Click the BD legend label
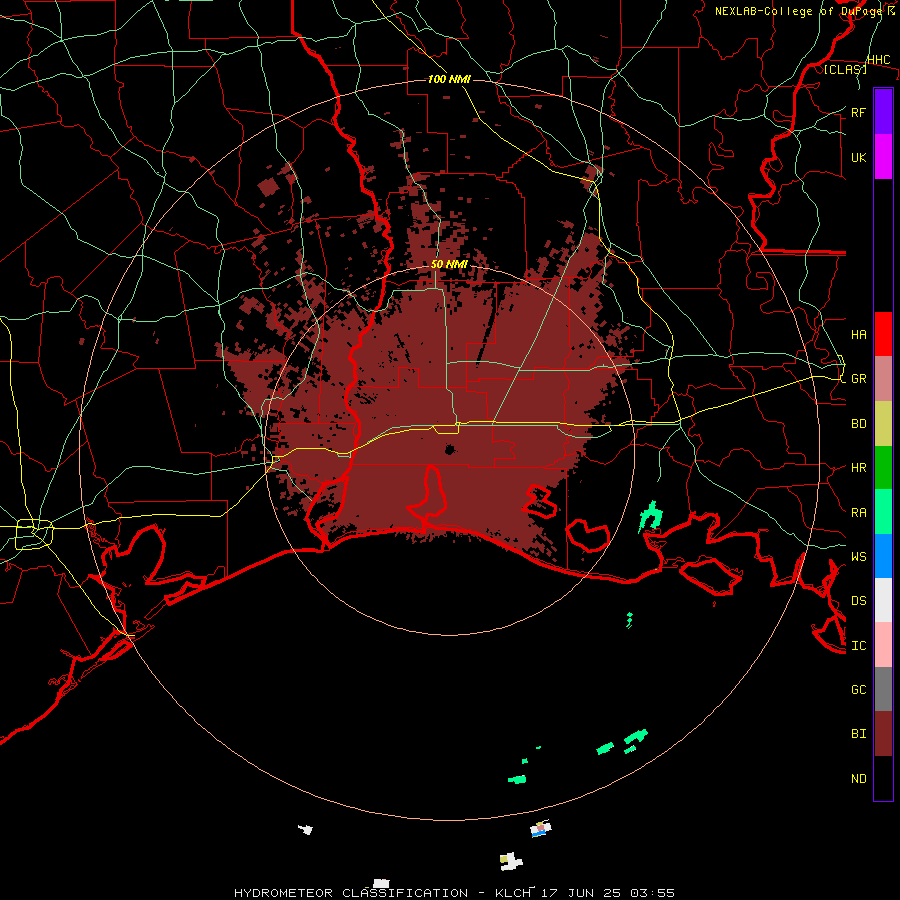This screenshot has height=900, width=900. pyautogui.click(x=858, y=424)
